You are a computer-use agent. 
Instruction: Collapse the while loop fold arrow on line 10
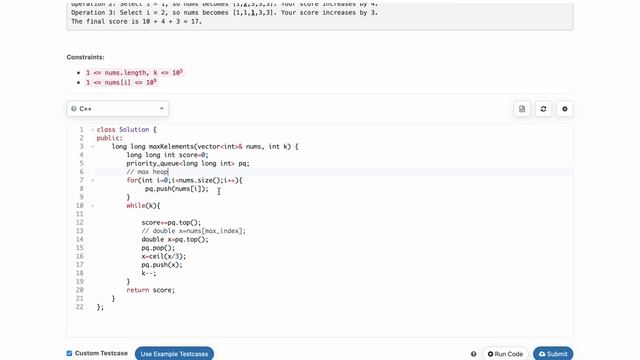(x=93, y=206)
